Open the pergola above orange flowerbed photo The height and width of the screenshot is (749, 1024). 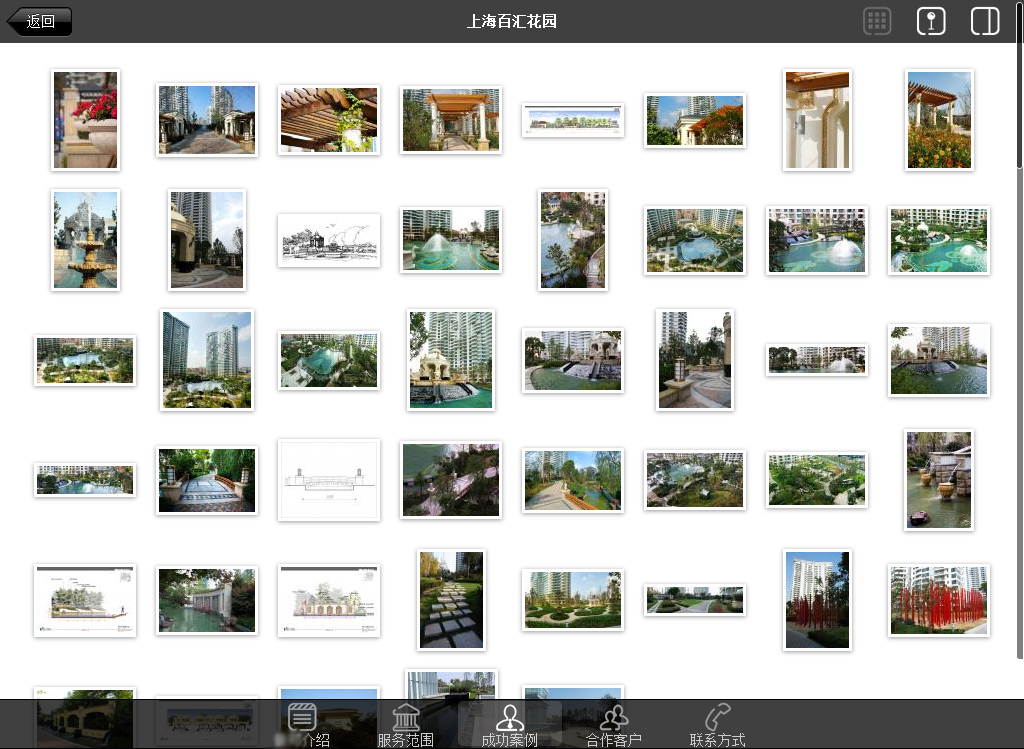coord(939,120)
